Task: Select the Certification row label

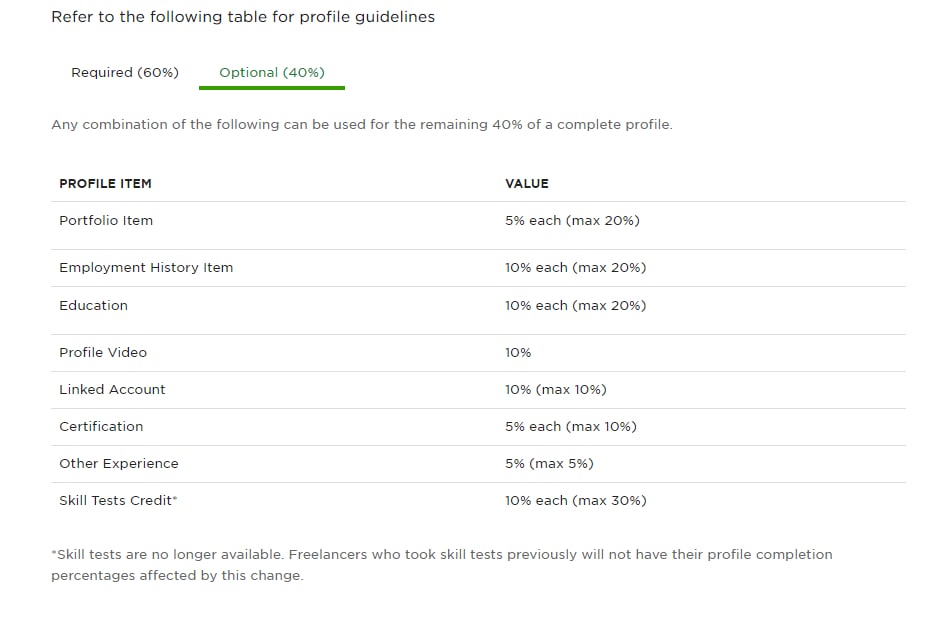Action: tap(101, 426)
